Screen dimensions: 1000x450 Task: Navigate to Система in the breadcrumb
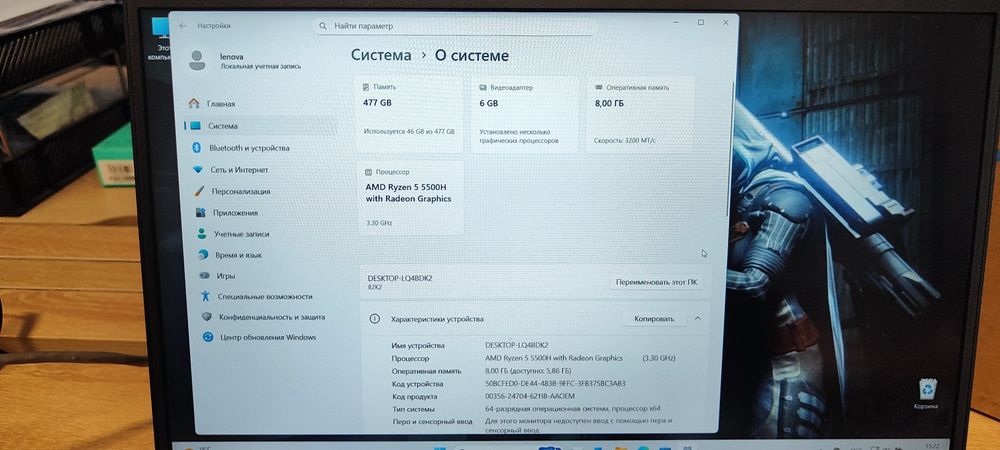coord(381,55)
